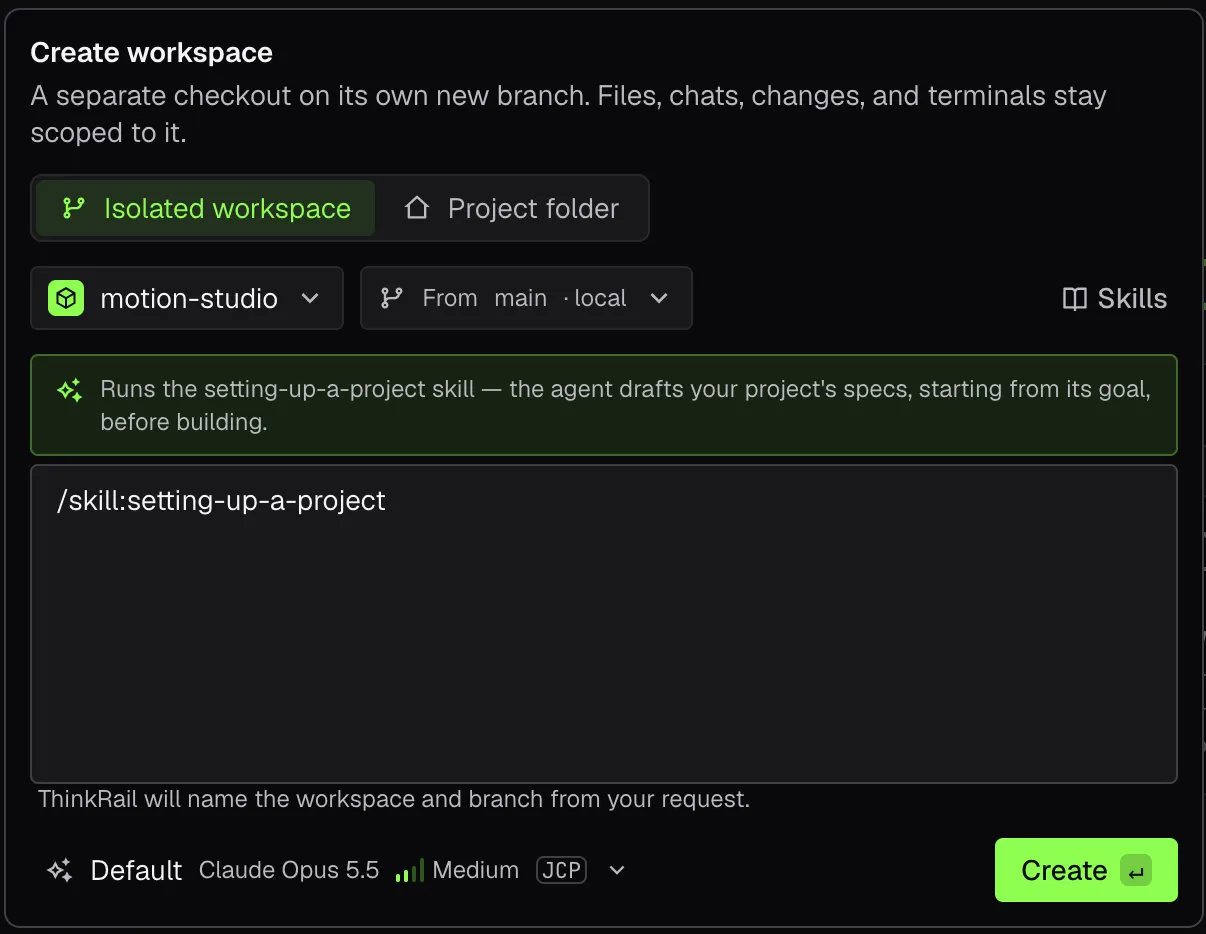
Task: Open the From main · local branch dropdown
Action: tap(526, 298)
